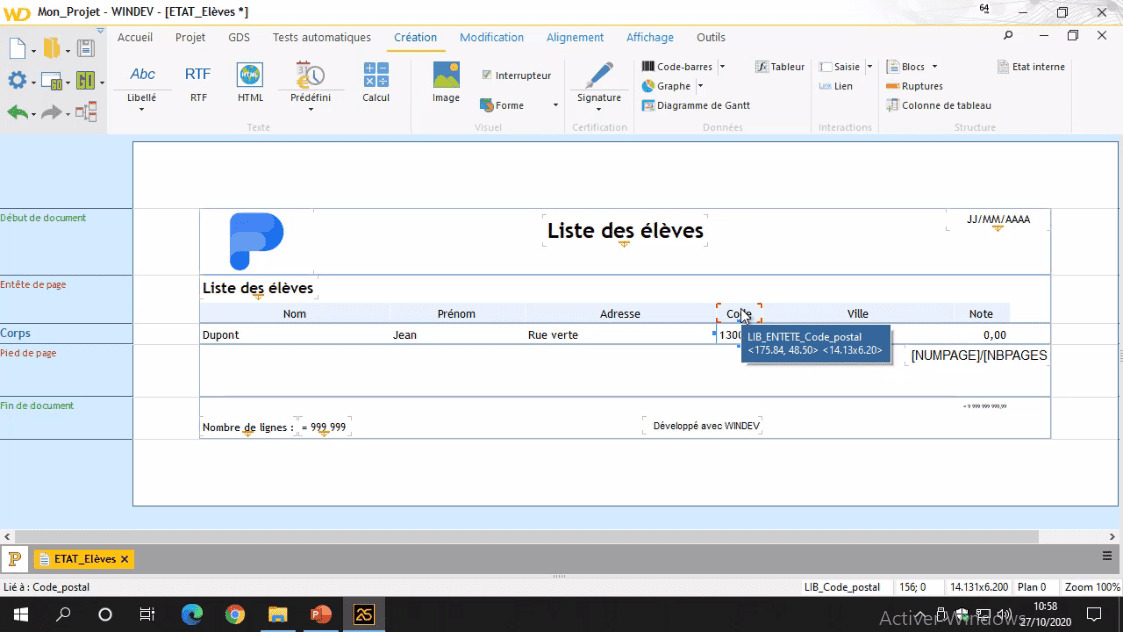Expand the Blocs dropdown

pos(934,66)
